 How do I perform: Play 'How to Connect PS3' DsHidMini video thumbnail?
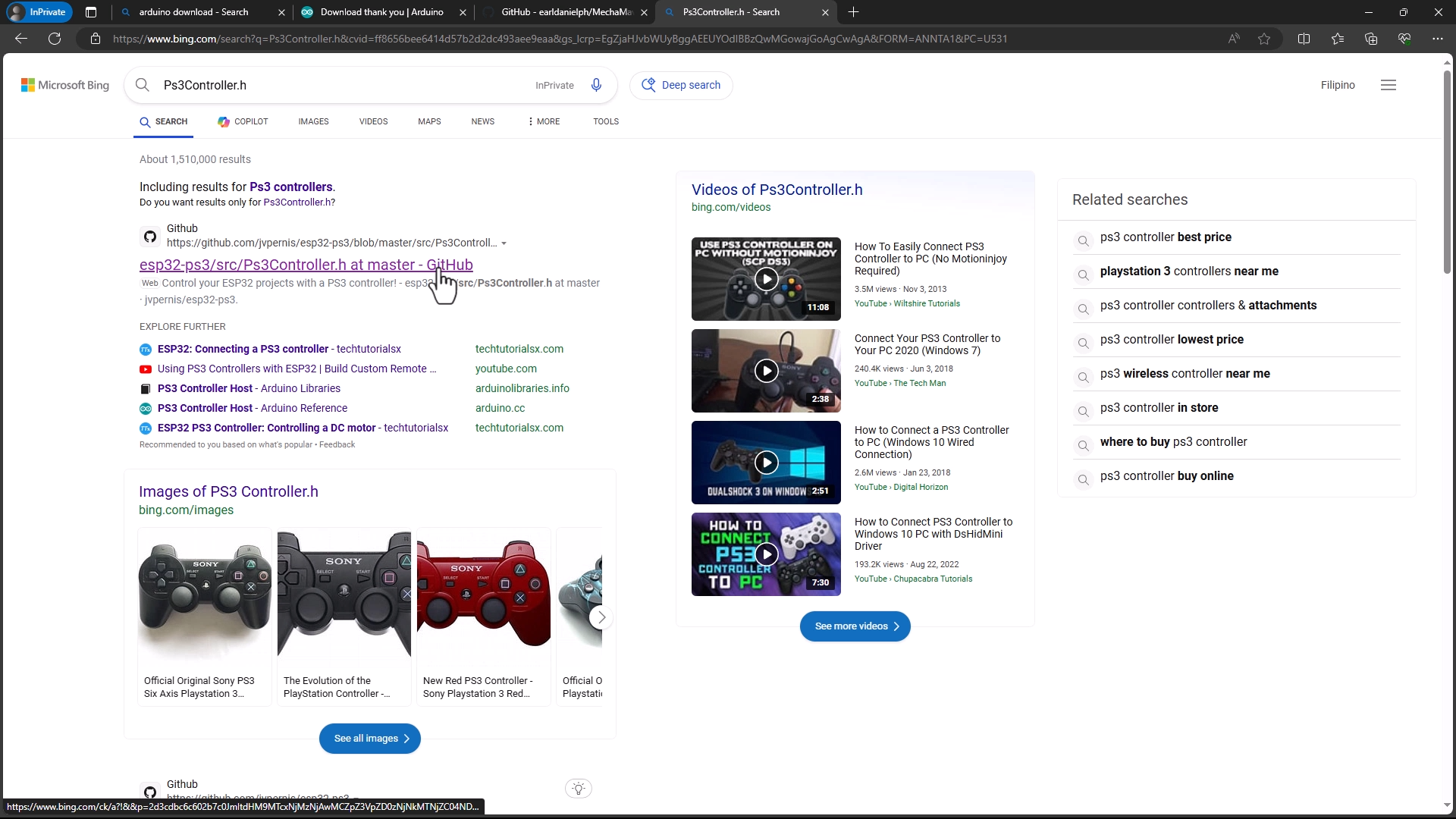click(766, 554)
